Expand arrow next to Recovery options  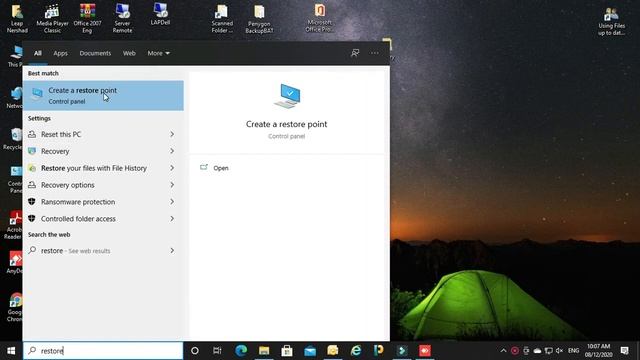(x=172, y=185)
